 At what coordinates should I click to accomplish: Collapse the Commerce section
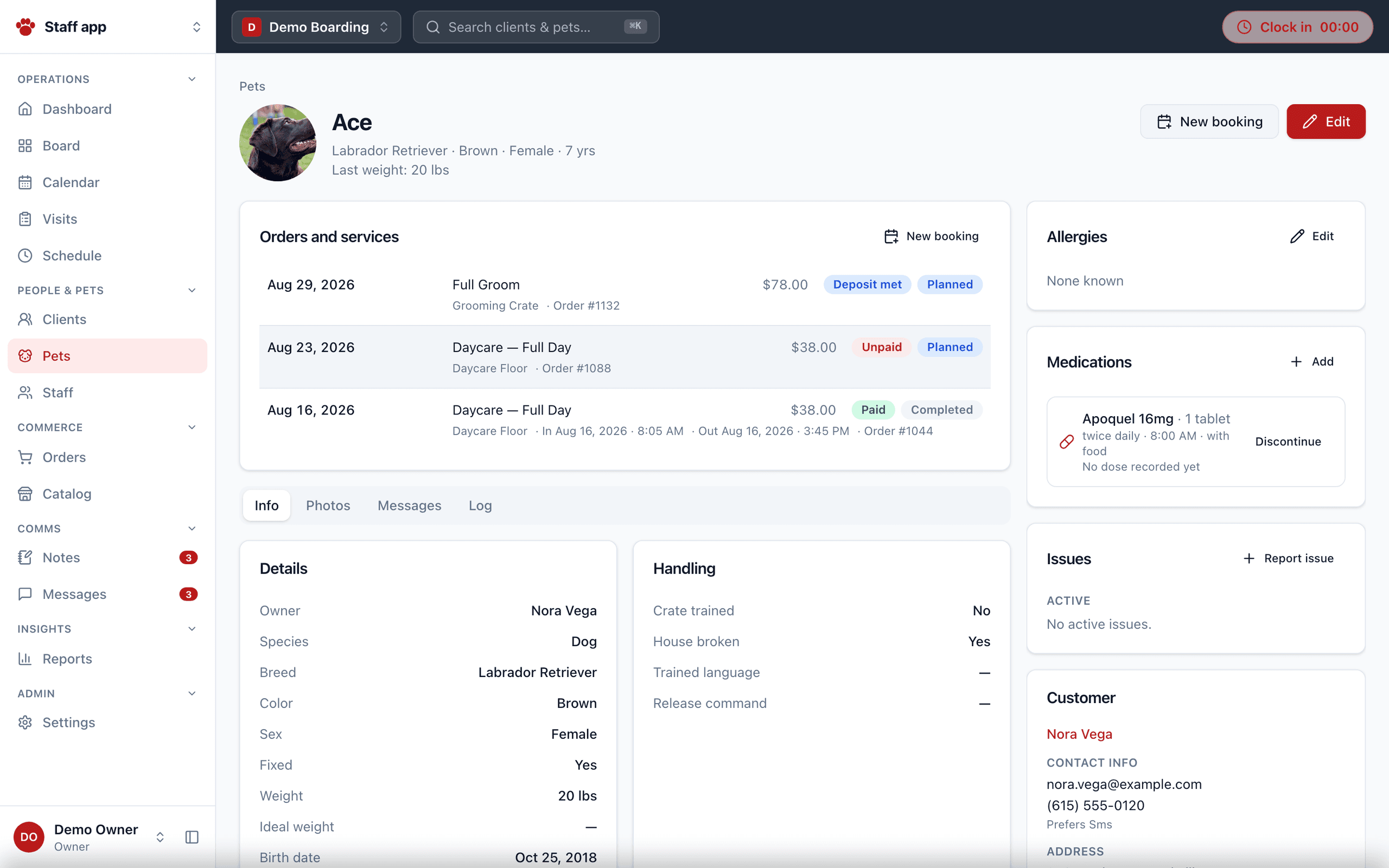[192, 427]
